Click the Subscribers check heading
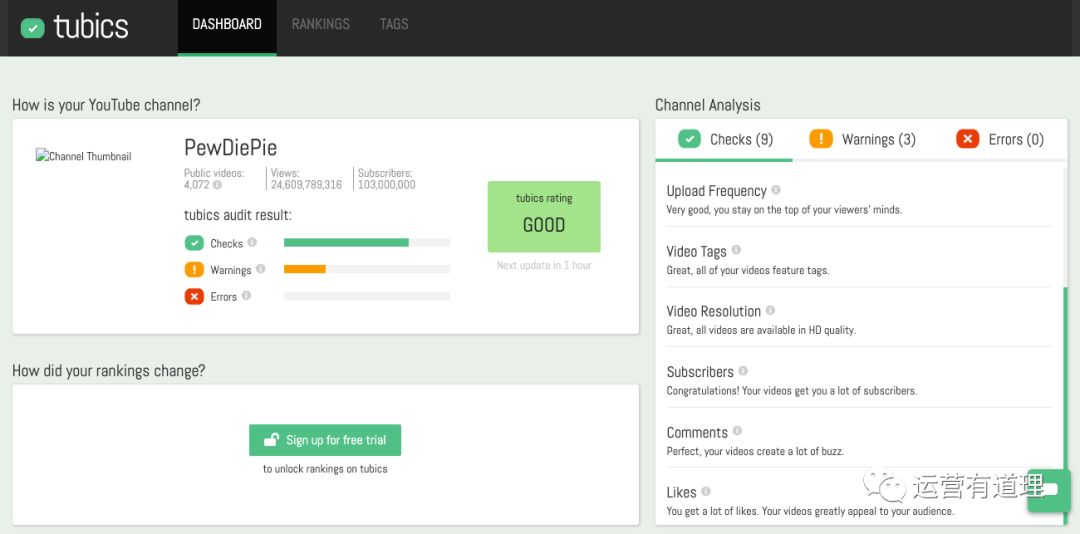Screen dimensions: 1080x534 (x=700, y=372)
